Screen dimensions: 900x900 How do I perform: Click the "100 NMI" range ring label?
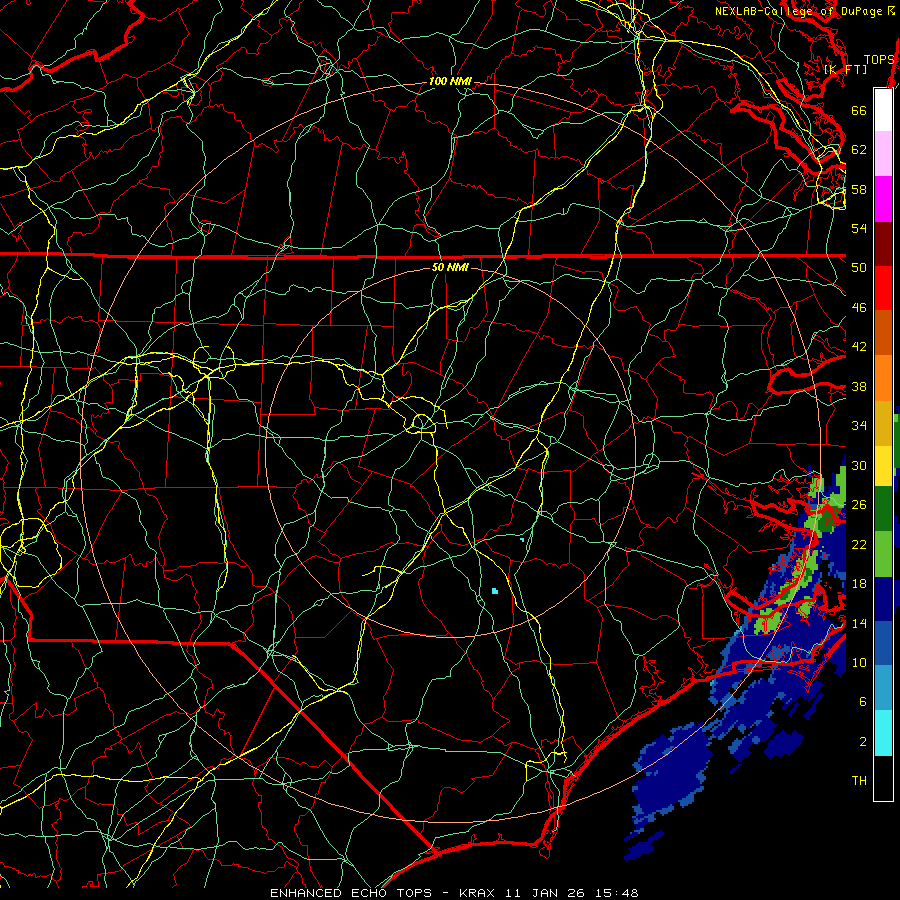450,82
